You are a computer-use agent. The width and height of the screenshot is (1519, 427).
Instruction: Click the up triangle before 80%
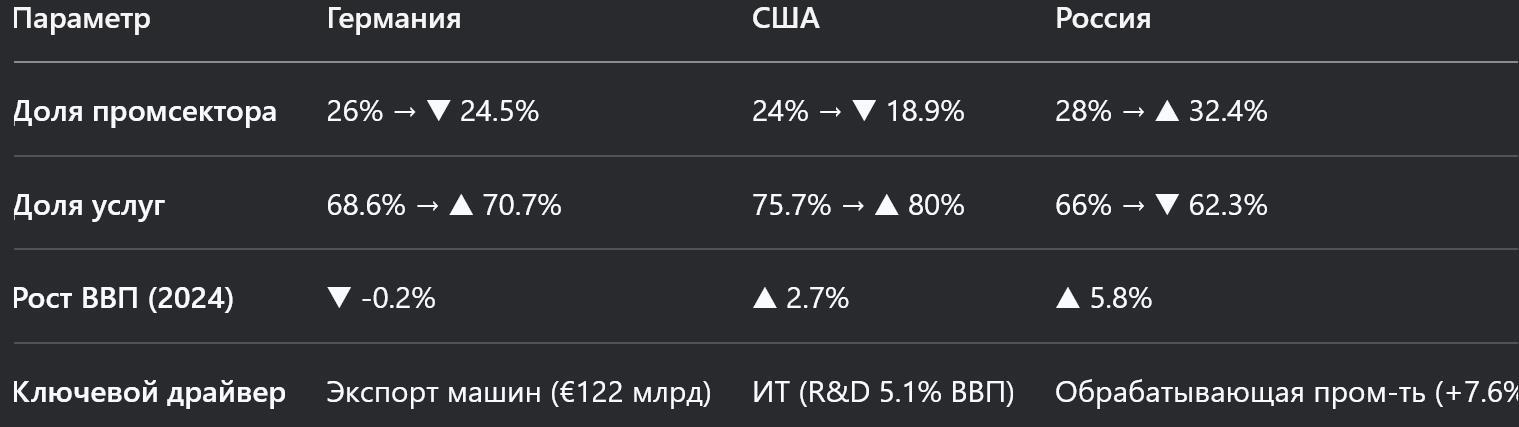(x=886, y=205)
